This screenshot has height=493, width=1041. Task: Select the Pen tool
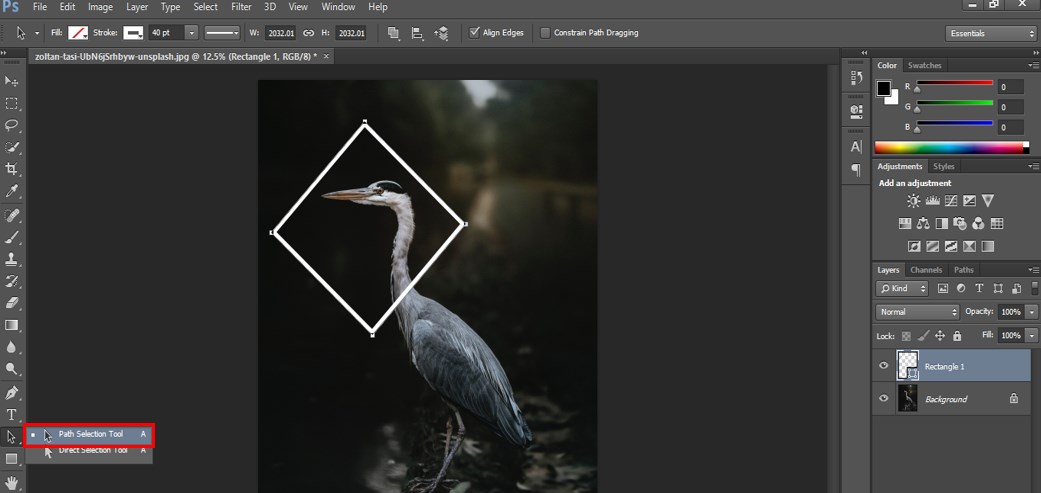click(11, 393)
